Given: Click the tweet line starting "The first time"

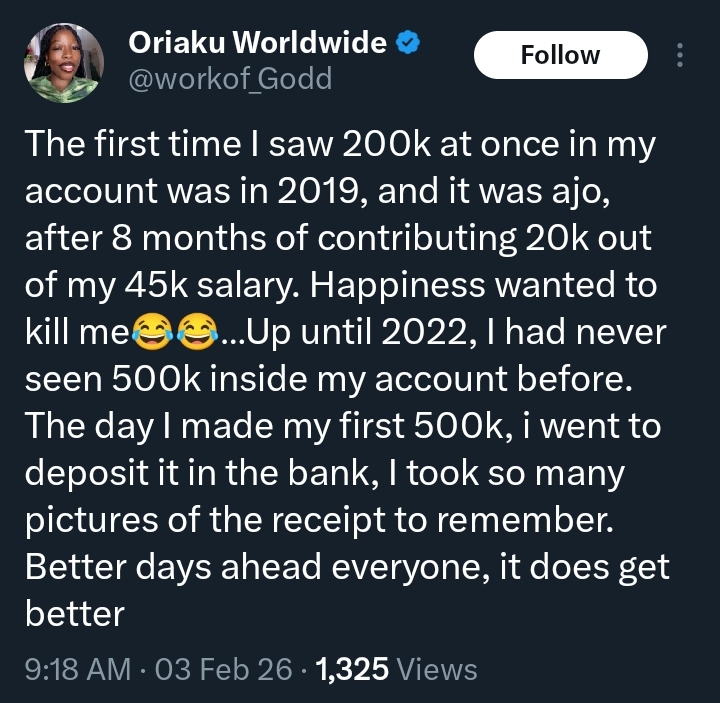Looking at the screenshot, I should coord(340,146).
